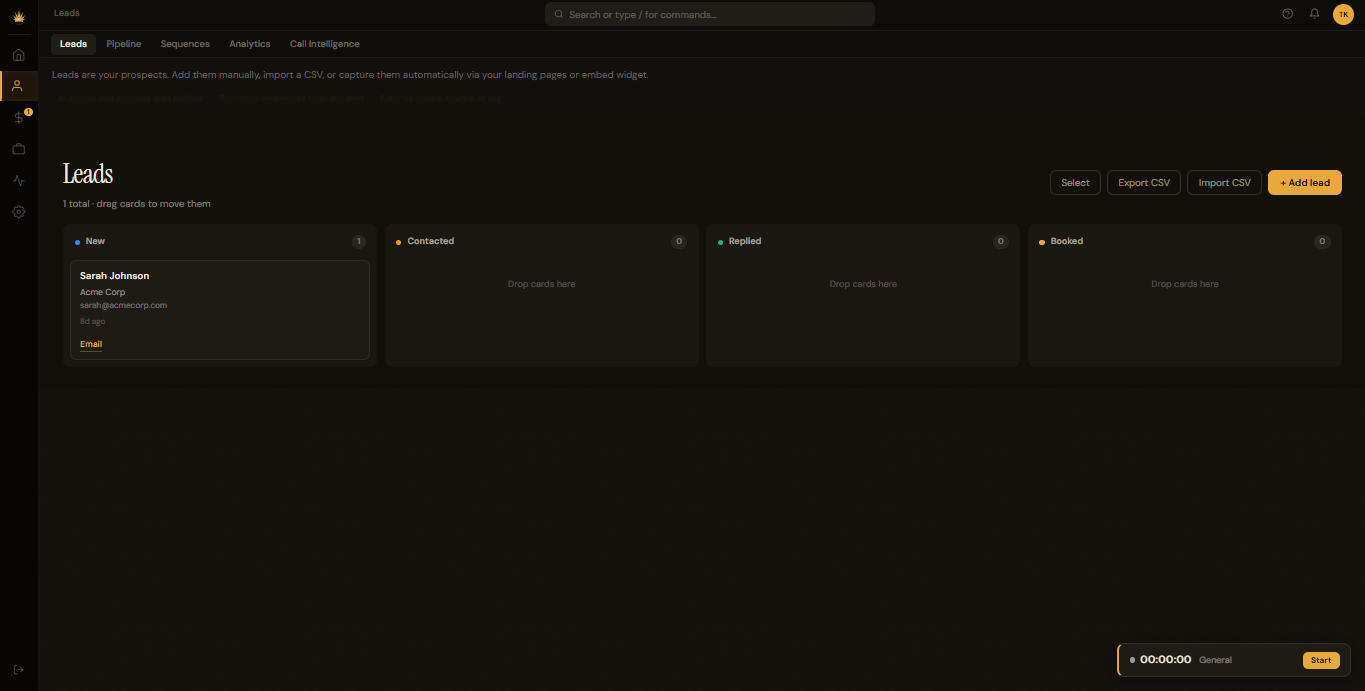Click the Booked column count badge
The width and height of the screenshot is (1365, 691).
[1322, 242]
